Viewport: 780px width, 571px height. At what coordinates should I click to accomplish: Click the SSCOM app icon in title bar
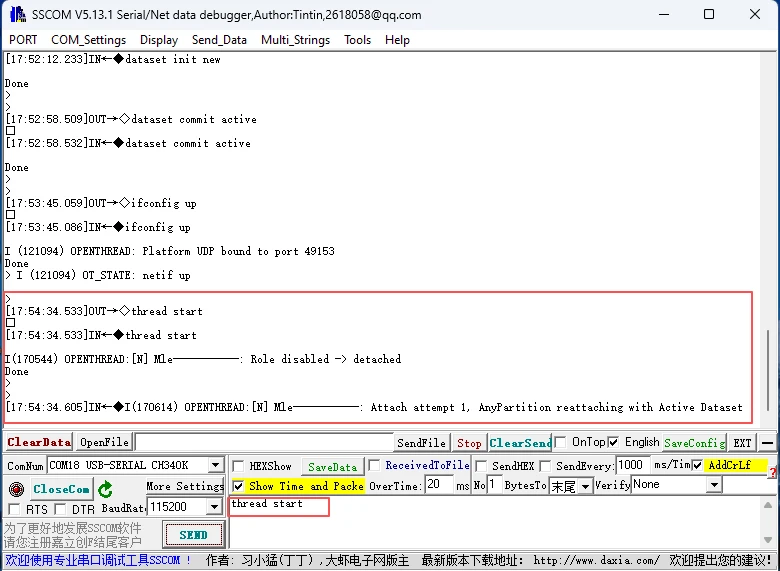point(17,15)
